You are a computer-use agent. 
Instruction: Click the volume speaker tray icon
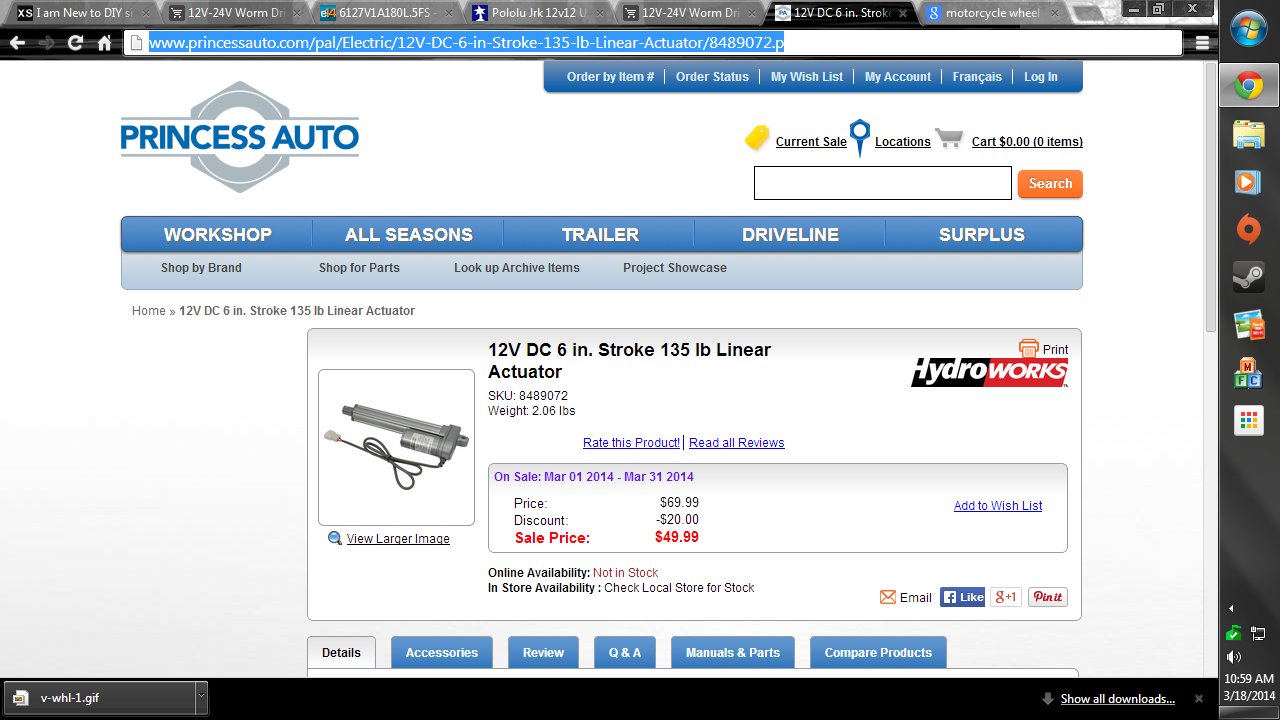(x=1234, y=657)
